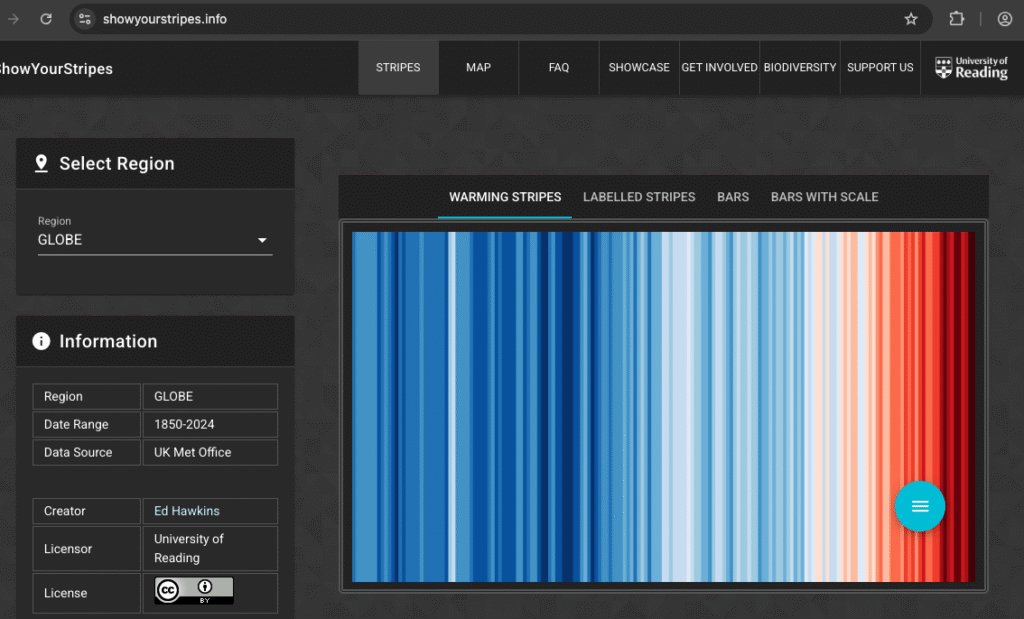Image resolution: width=1024 pixels, height=619 pixels.
Task: Open the FAQ navigation item
Action: point(558,68)
